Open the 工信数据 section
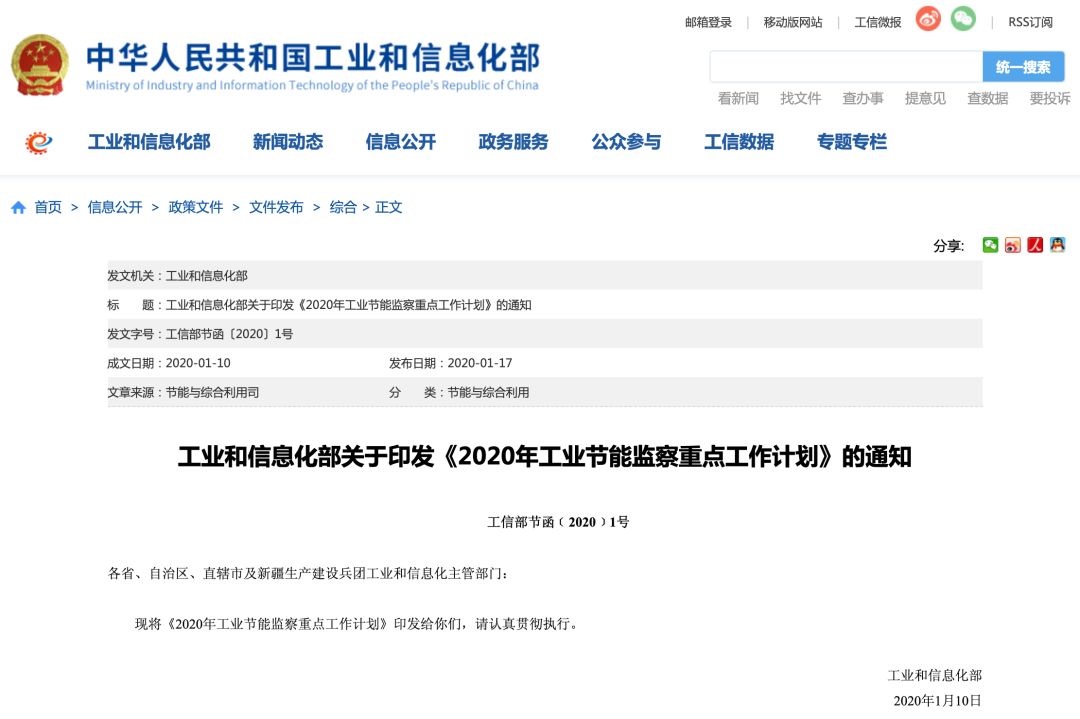1080x719 pixels. [740, 141]
